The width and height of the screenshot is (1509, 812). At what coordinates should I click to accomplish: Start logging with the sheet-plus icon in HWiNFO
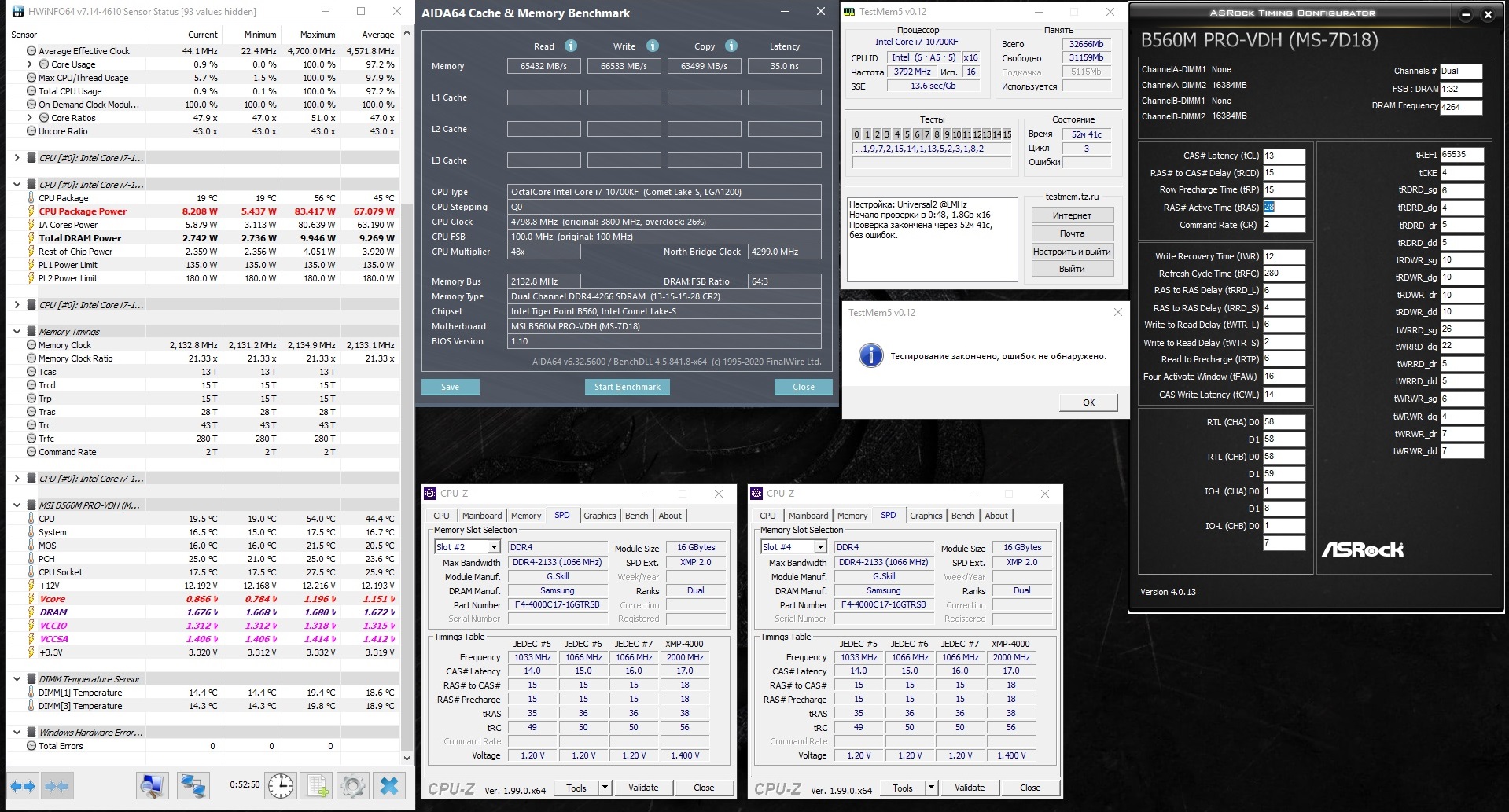point(318,785)
